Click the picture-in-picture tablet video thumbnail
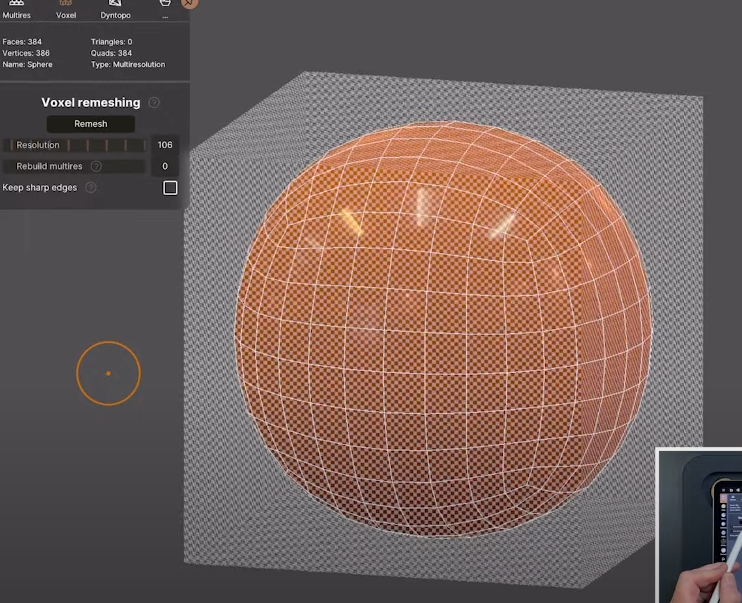Image resolution: width=742 pixels, height=603 pixels. point(699,525)
